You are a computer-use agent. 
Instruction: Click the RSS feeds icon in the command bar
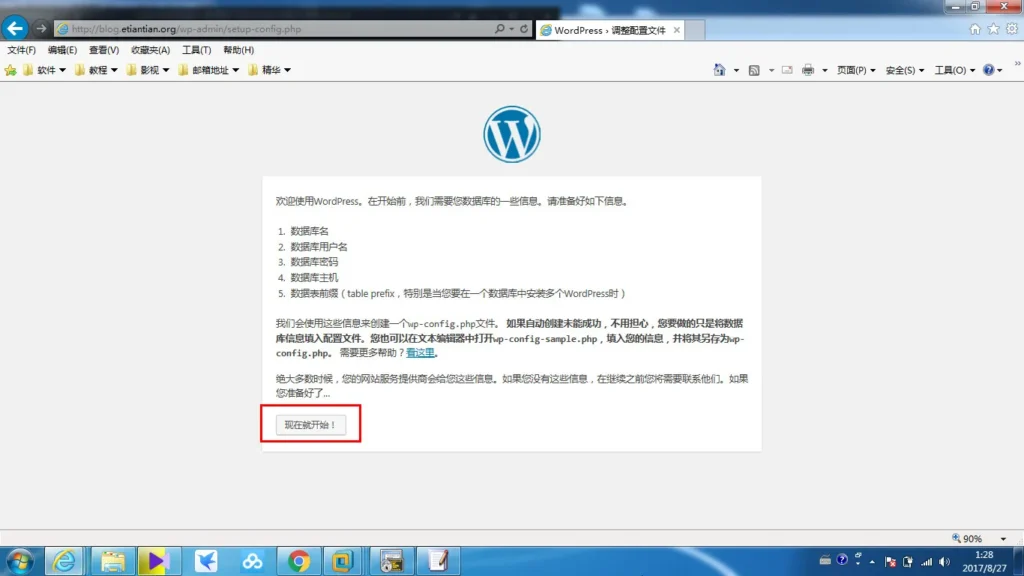(x=754, y=70)
